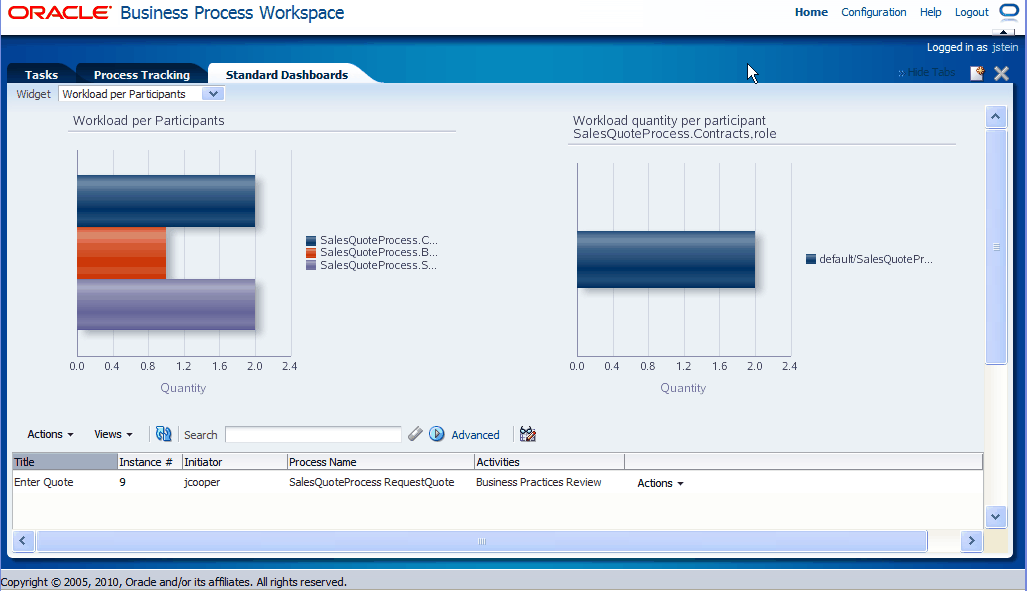Sort by the Process Name column header
Viewport: 1027px width, 591px height.
[381, 462]
